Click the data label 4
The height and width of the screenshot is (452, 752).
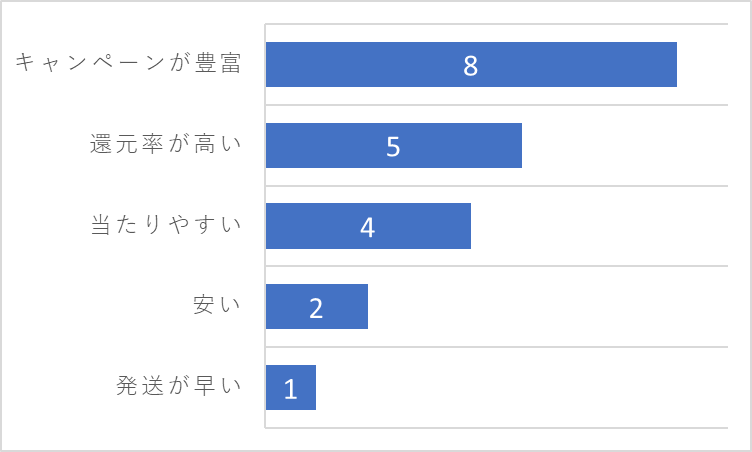coord(367,227)
